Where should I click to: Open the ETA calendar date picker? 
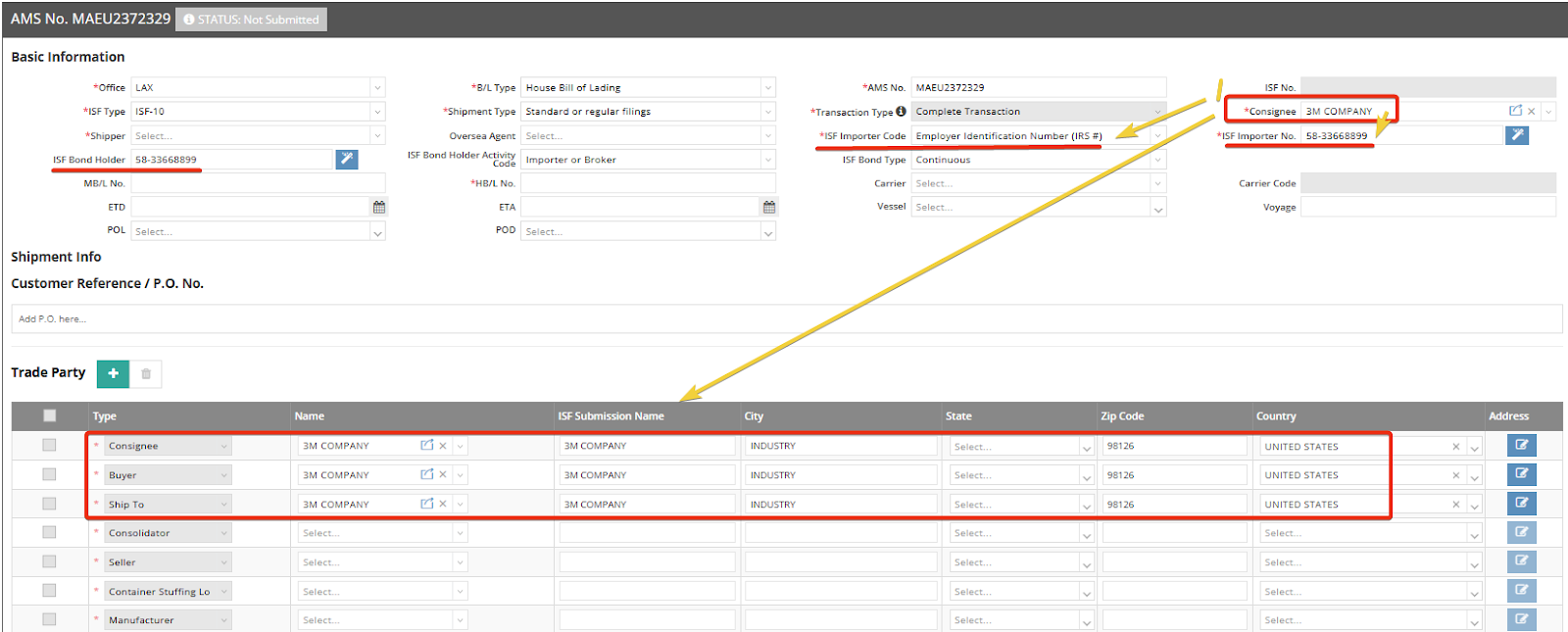coord(768,207)
